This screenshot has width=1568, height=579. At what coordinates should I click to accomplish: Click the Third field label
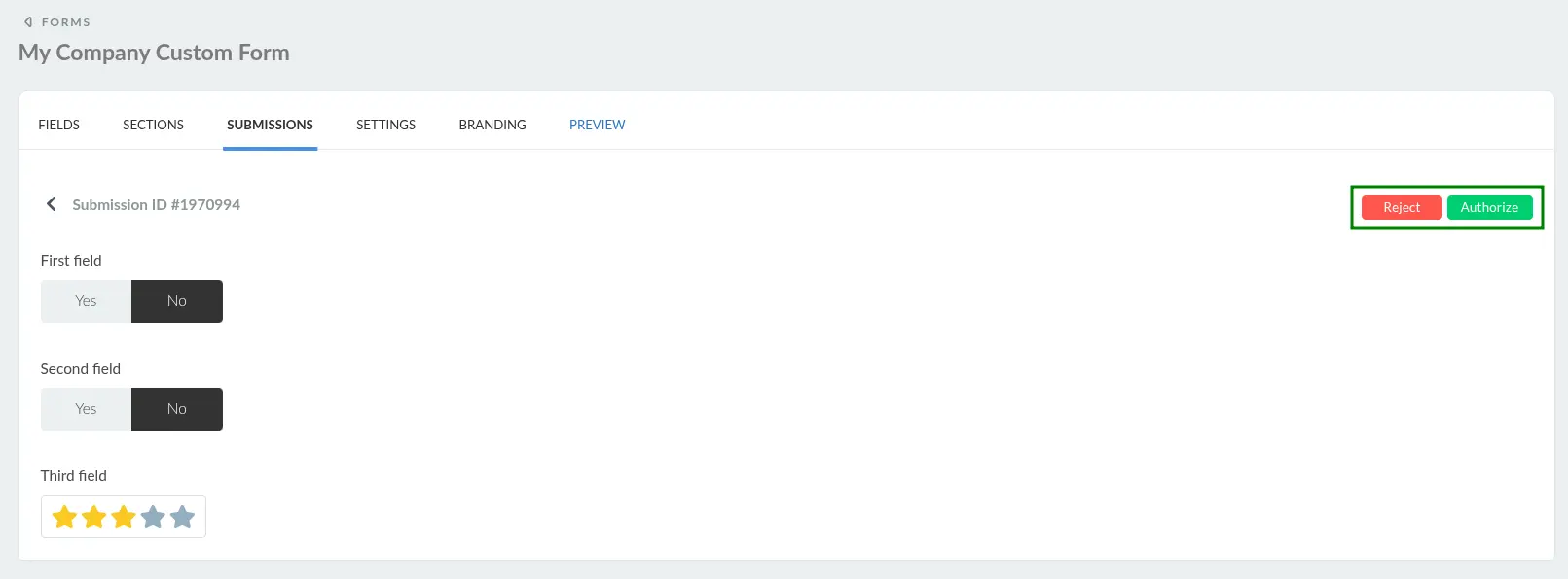pyautogui.click(x=74, y=476)
